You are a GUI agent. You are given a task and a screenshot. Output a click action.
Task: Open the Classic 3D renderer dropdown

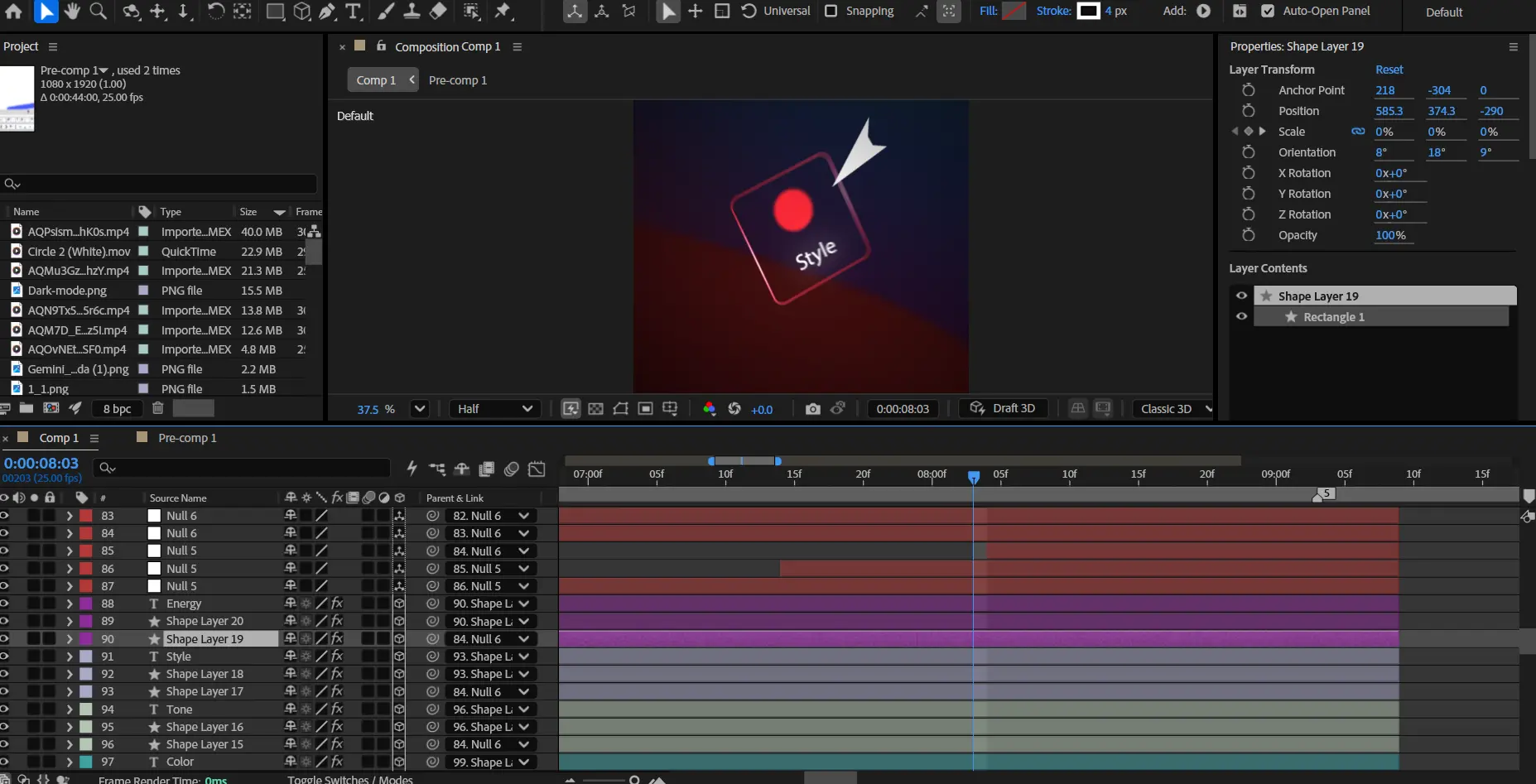click(x=1172, y=409)
